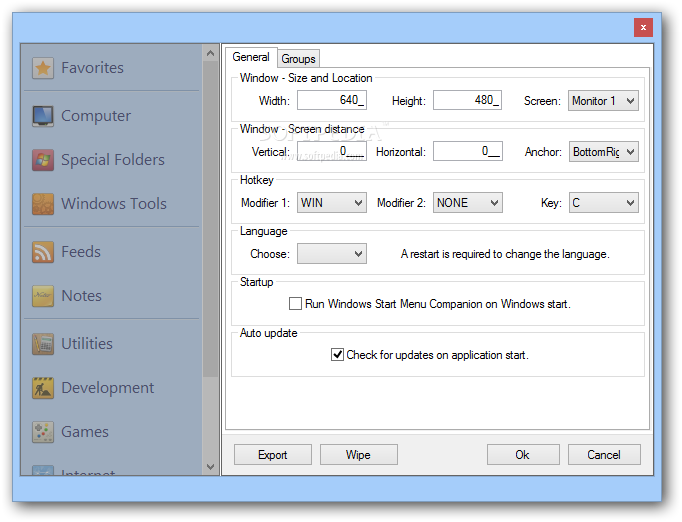Click the Windows Tools gear icon

(x=43, y=204)
